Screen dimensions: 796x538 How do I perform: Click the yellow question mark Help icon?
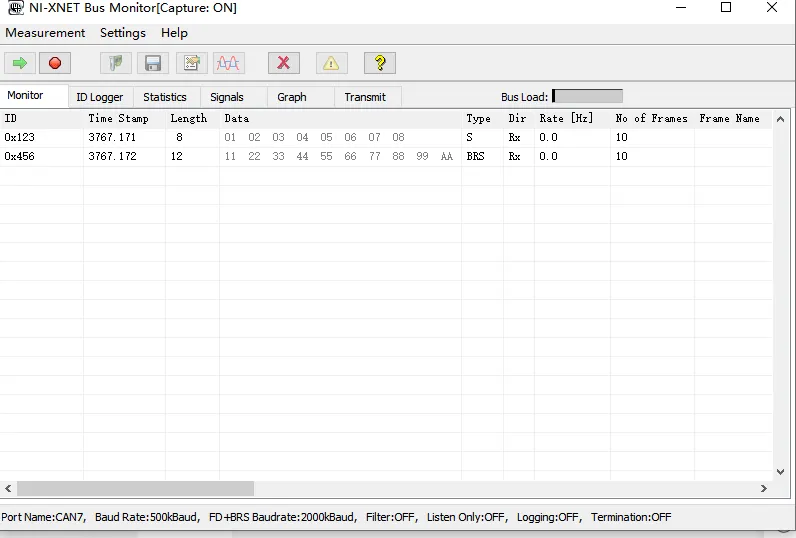(380, 63)
